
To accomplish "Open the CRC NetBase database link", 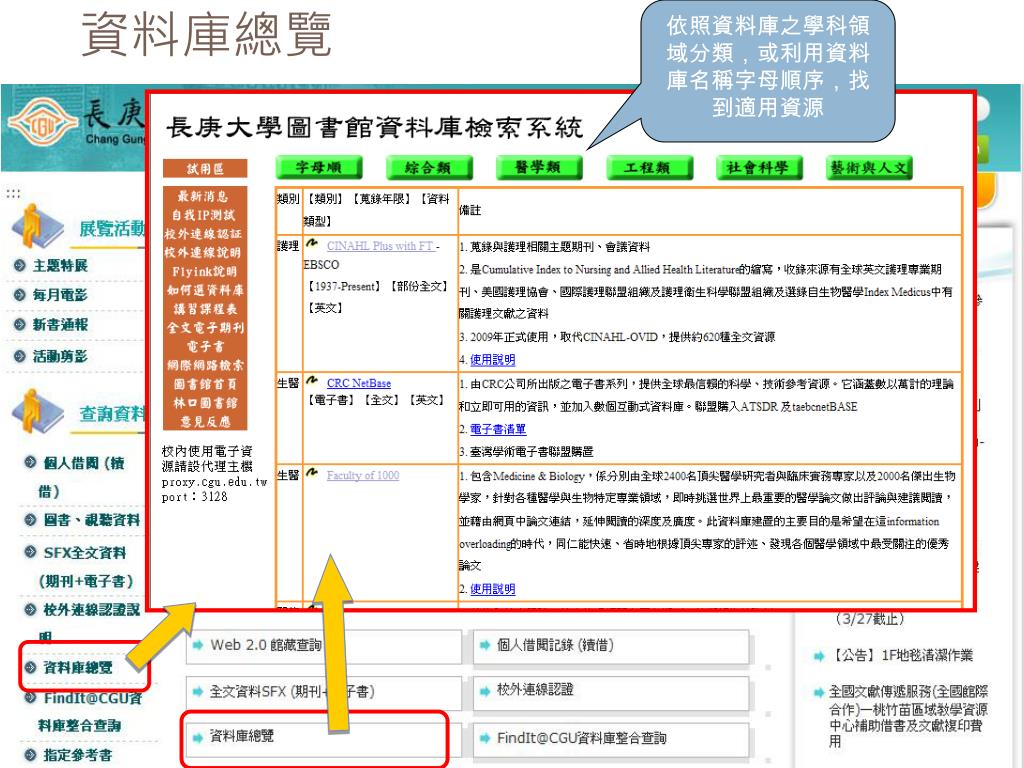I will (x=359, y=383).
